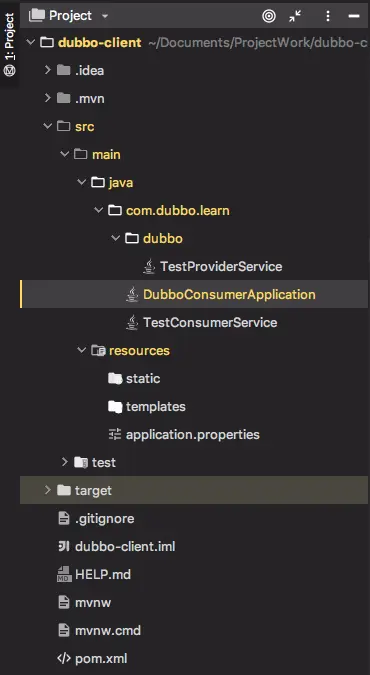This screenshot has width=370, height=675.
Task: Select the mvnw.cmd file
Action: click(x=108, y=631)
